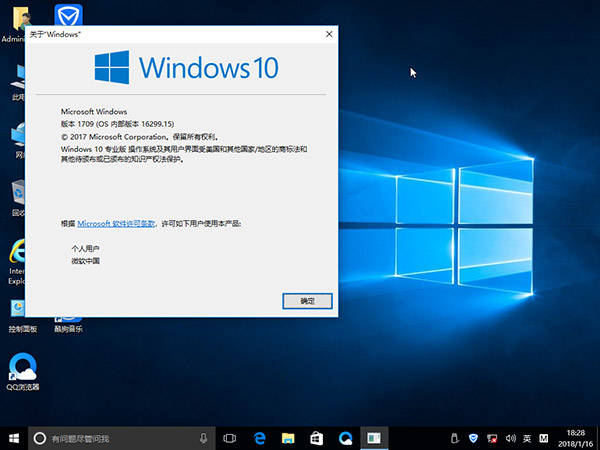Select the QQ浏览器 desktop shortcut
The width and height of the screenshot is (600, 450).
coord(23,372)
